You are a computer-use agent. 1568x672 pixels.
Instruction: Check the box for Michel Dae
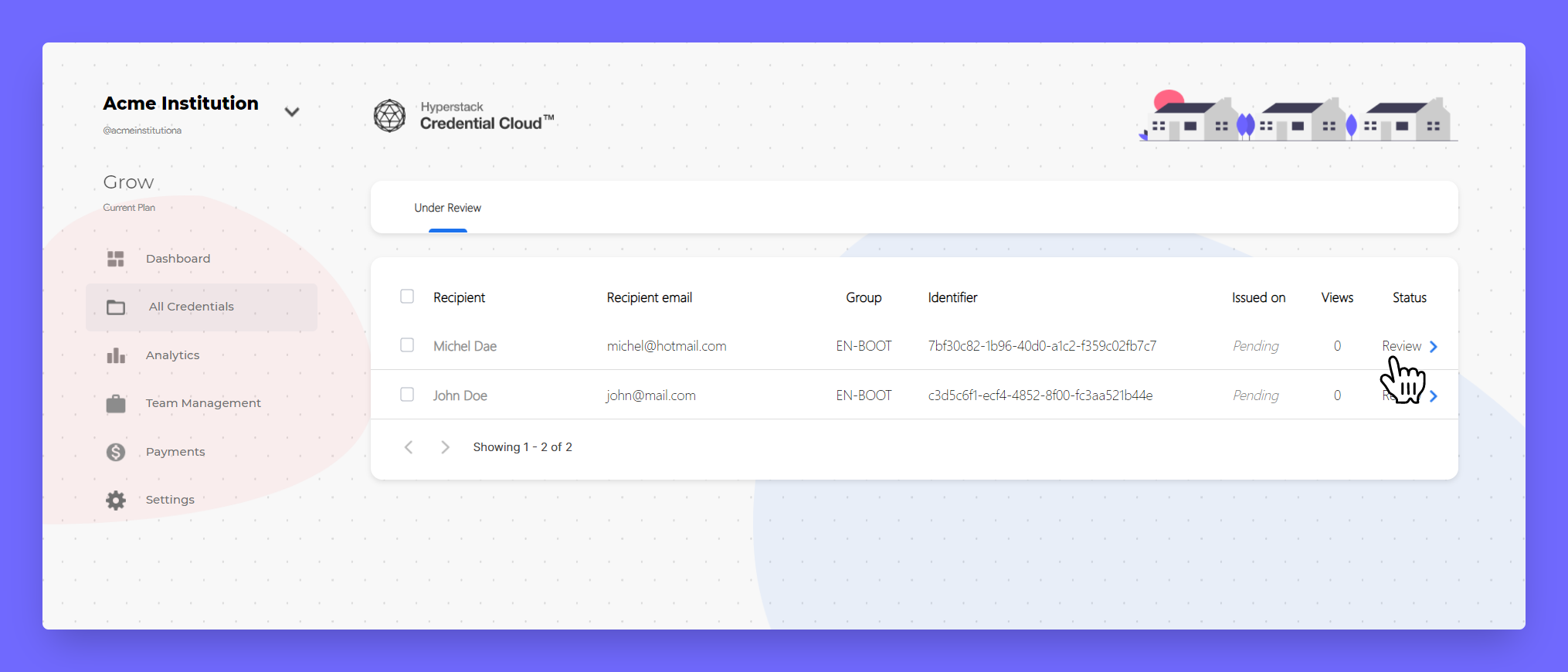(407, 345)
